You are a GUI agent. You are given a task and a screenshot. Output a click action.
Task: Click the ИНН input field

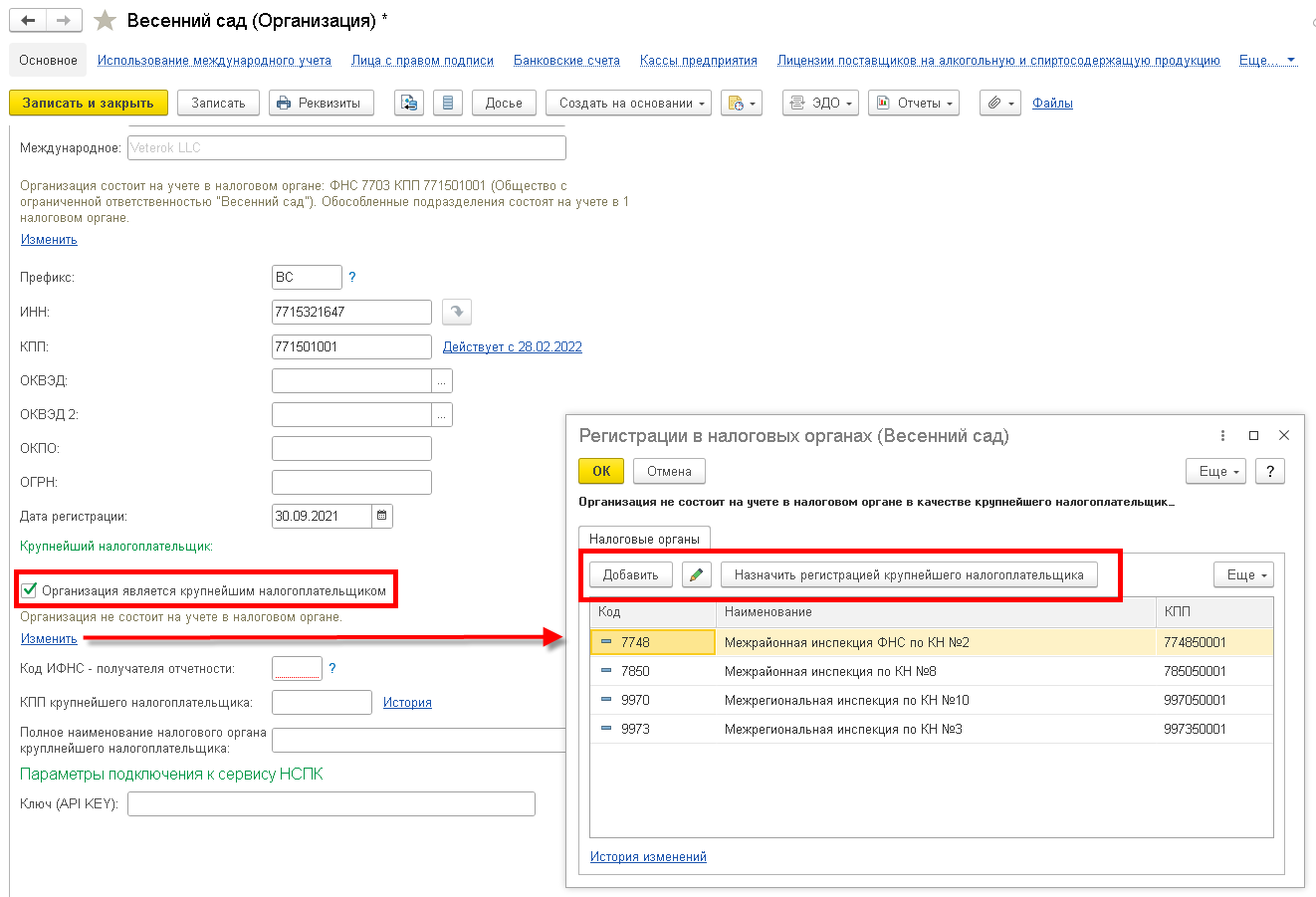click(x=351, y=312)
